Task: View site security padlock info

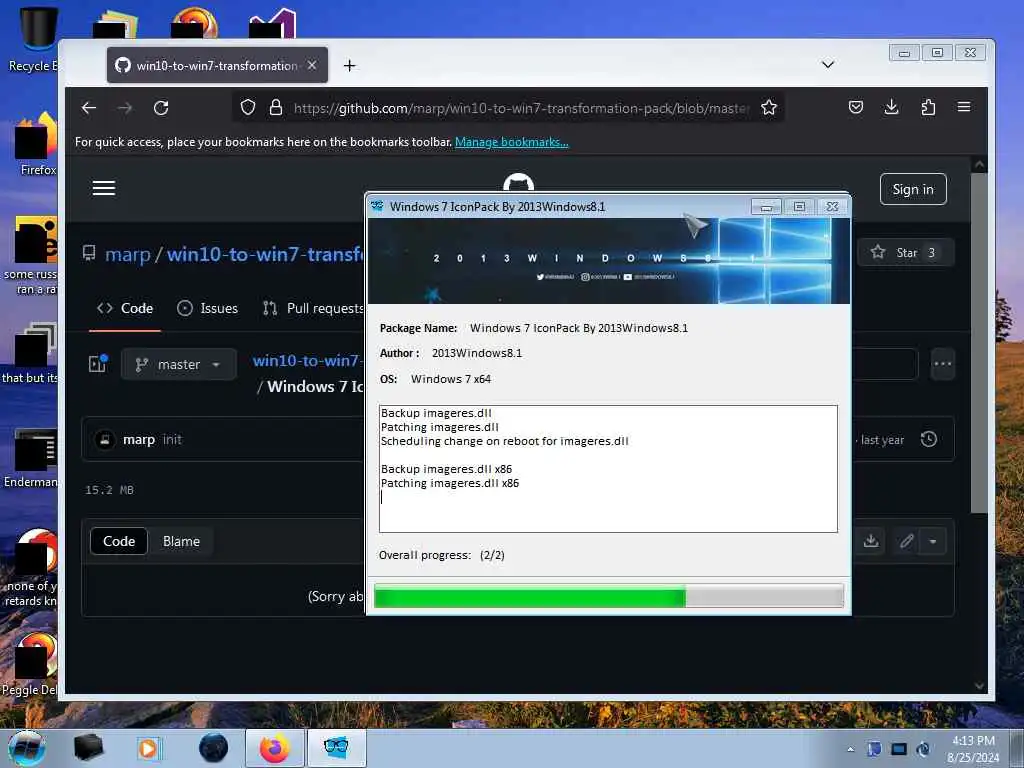Action: (276, 108)
